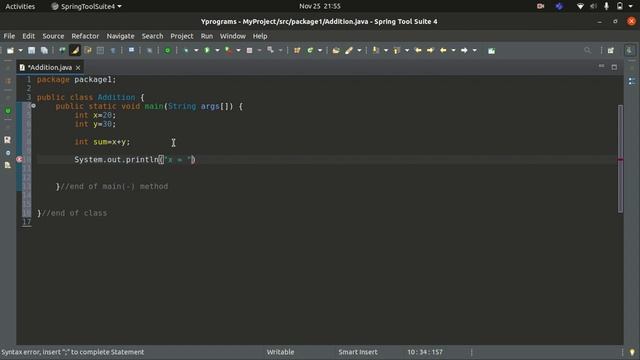Expand the Run dropdown arrow
Image resolution: width=640 pixels, height=360 pixels.
click(x=217, y=50)
